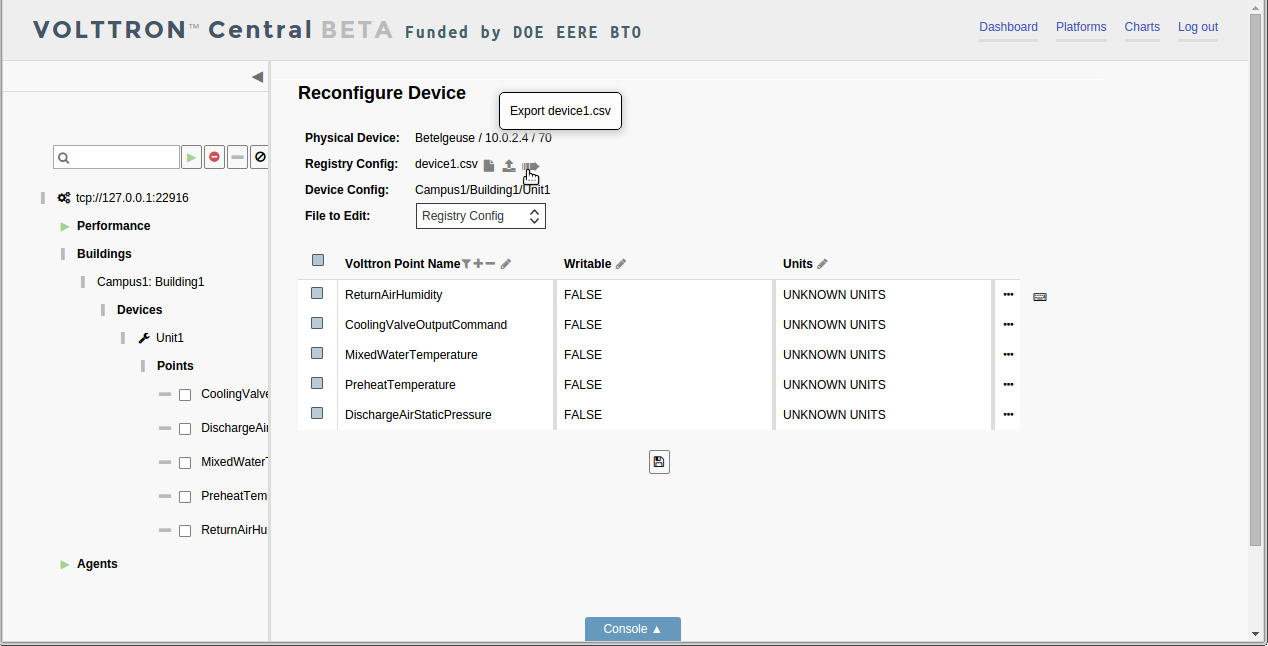The height and width of the screenshot is (646, 1268).
Task: Open the Charts page
Action: [x=1142, y=27]
